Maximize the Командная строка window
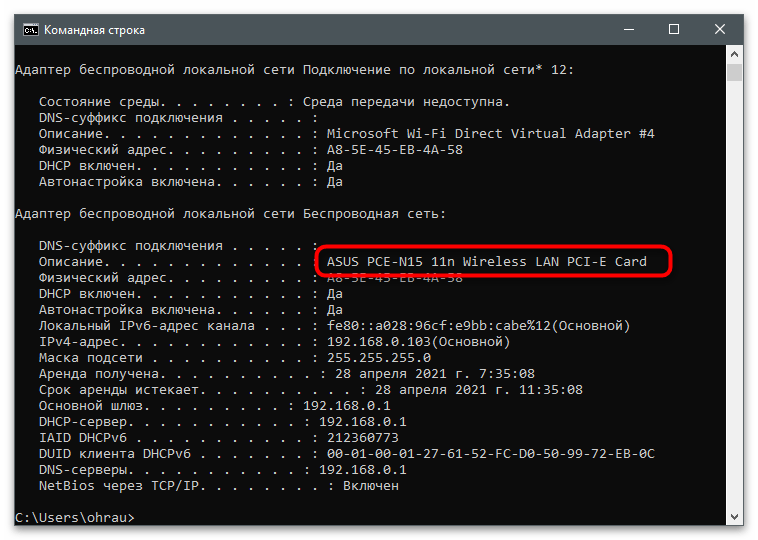This screenshot has height=540, width=758. point(674,30)
